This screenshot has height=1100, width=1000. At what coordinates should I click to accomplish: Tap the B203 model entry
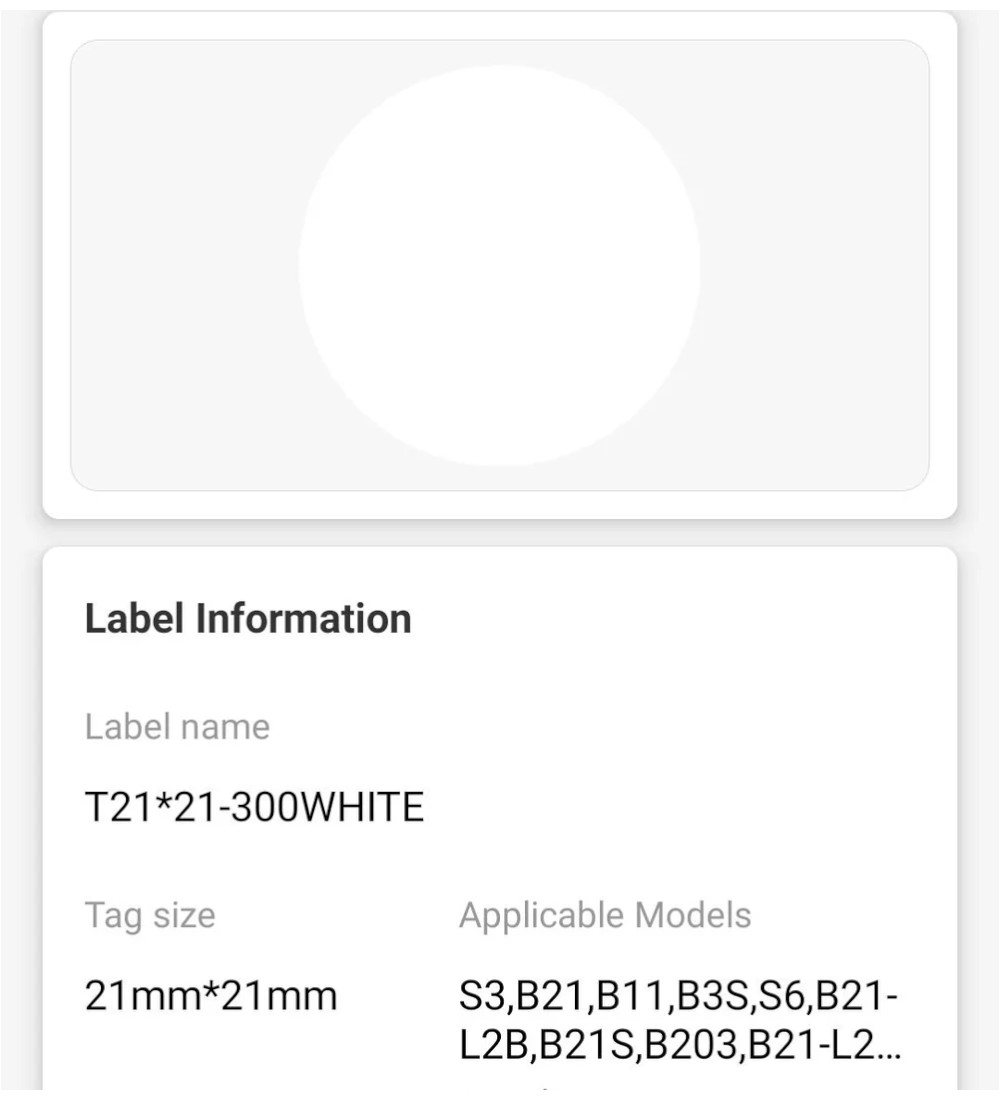point(691,1045)
